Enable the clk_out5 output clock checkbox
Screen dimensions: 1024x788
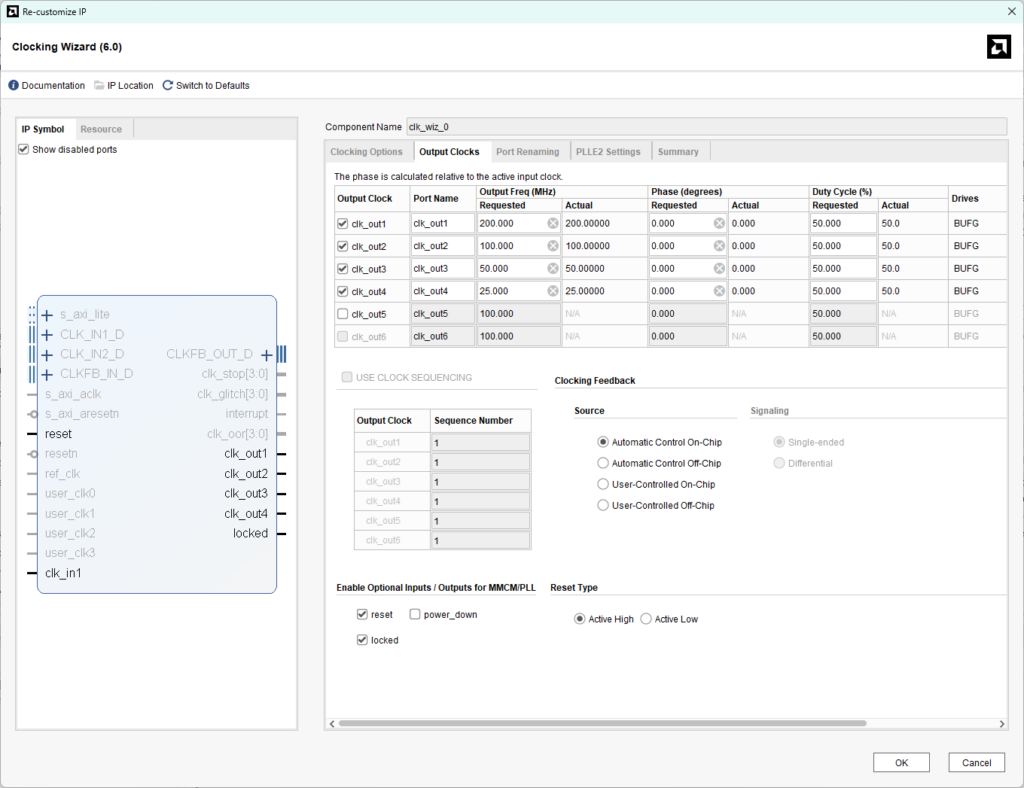[x=342, y=314]
